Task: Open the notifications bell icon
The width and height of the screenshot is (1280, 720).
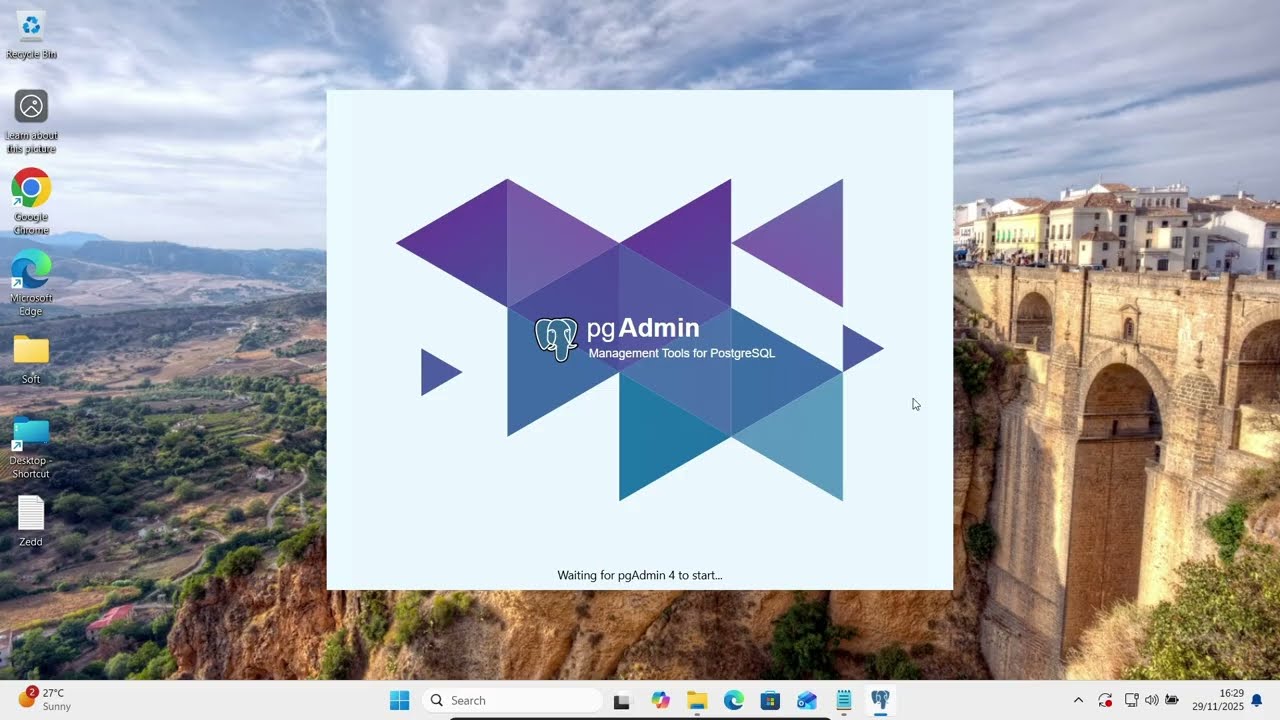Action: pyautogui.click(x=1257, y=700)
